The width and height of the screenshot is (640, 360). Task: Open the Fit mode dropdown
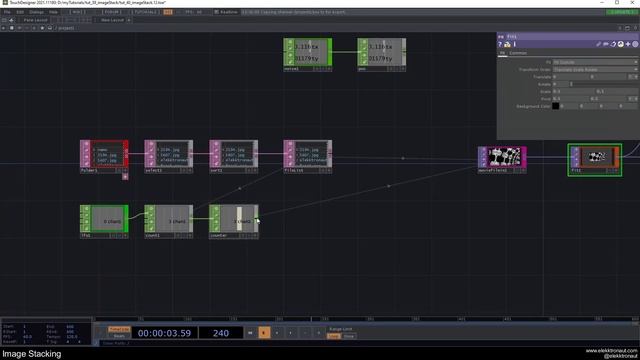tap(595, 62)
